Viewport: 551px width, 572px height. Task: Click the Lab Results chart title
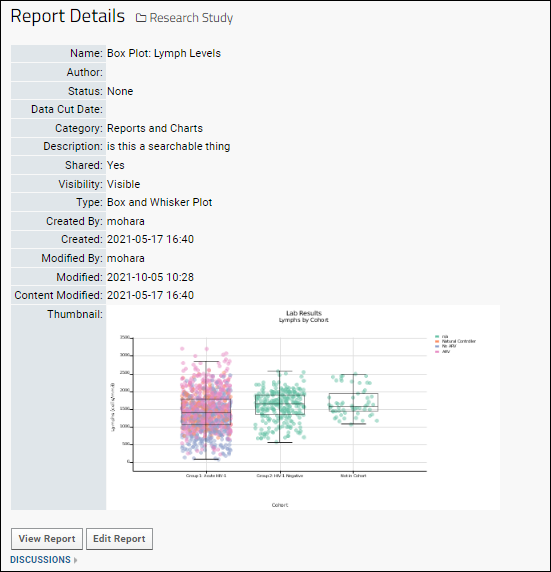[304, 313]
